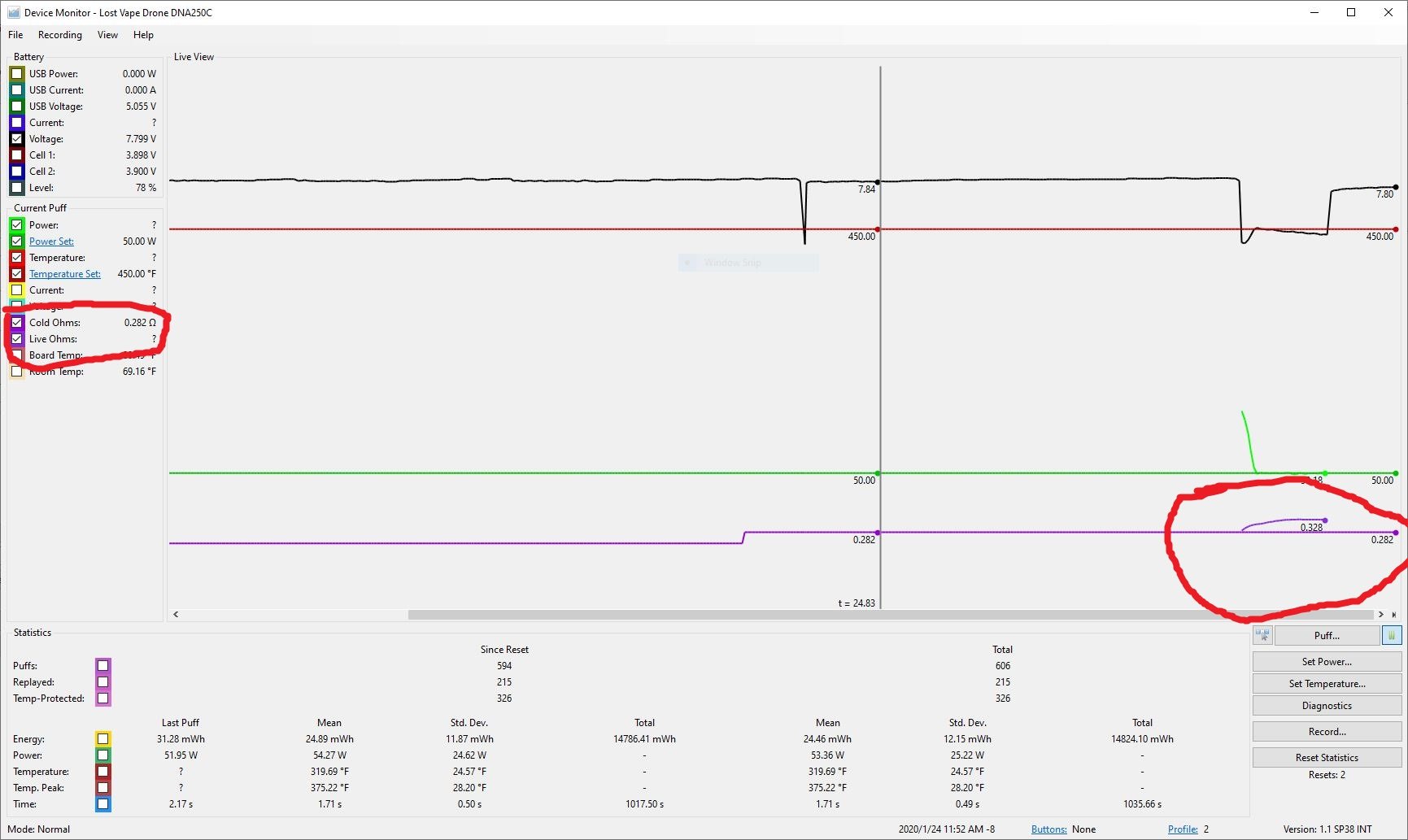This screenshot has width=1408, height=840.
Task: Click the Power Set link
Action: (x=51, y=242)
